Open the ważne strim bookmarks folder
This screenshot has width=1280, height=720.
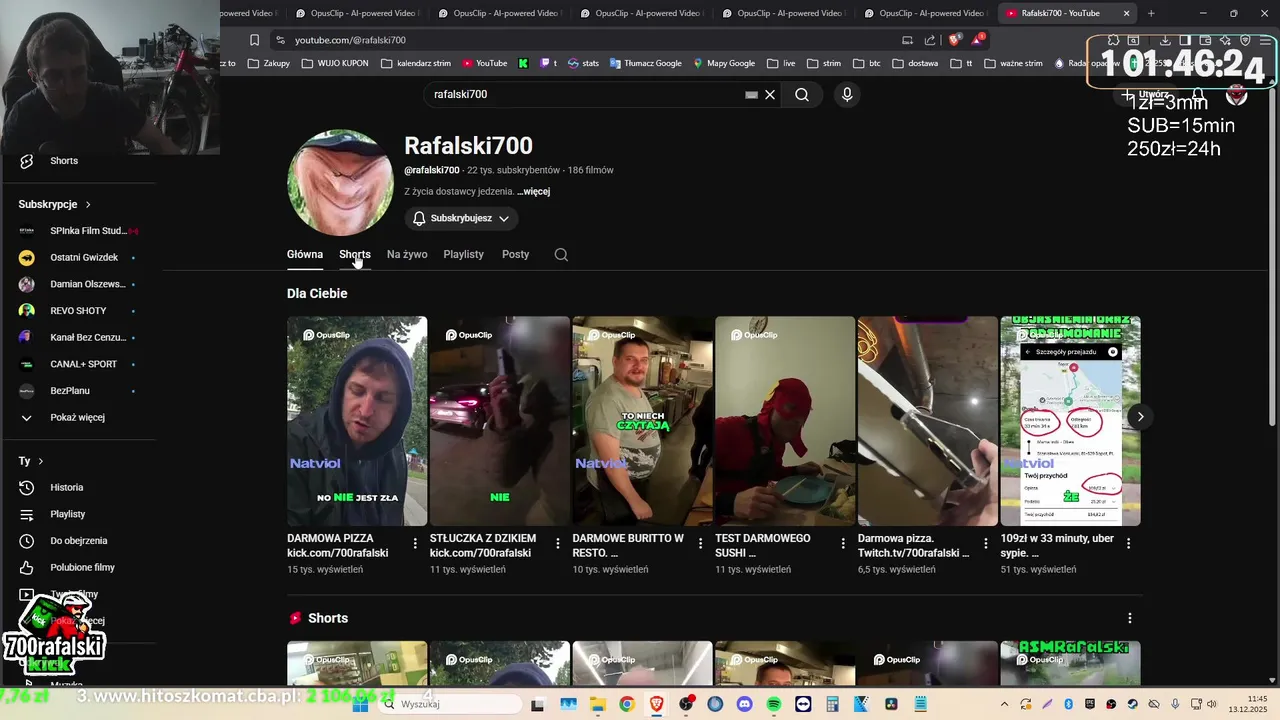[1013, 63]
